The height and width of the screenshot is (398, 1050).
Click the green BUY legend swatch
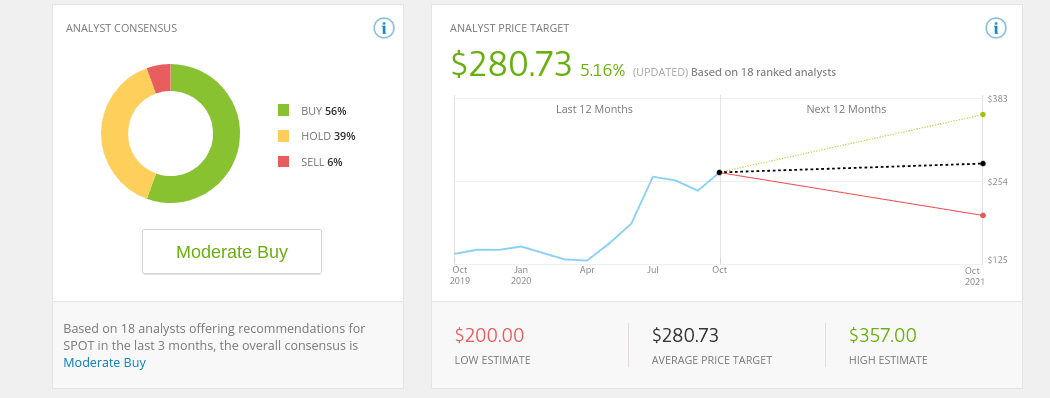[283, 111]
